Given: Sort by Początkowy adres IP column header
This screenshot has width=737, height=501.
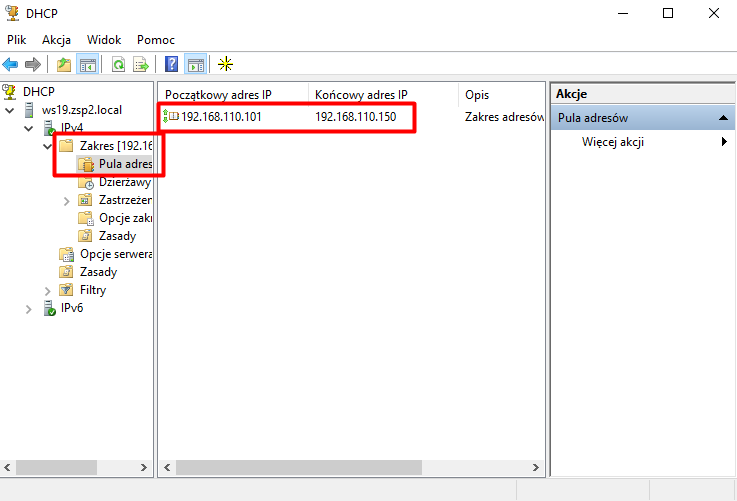Looking at the screenshot, I should click(232, 94).
